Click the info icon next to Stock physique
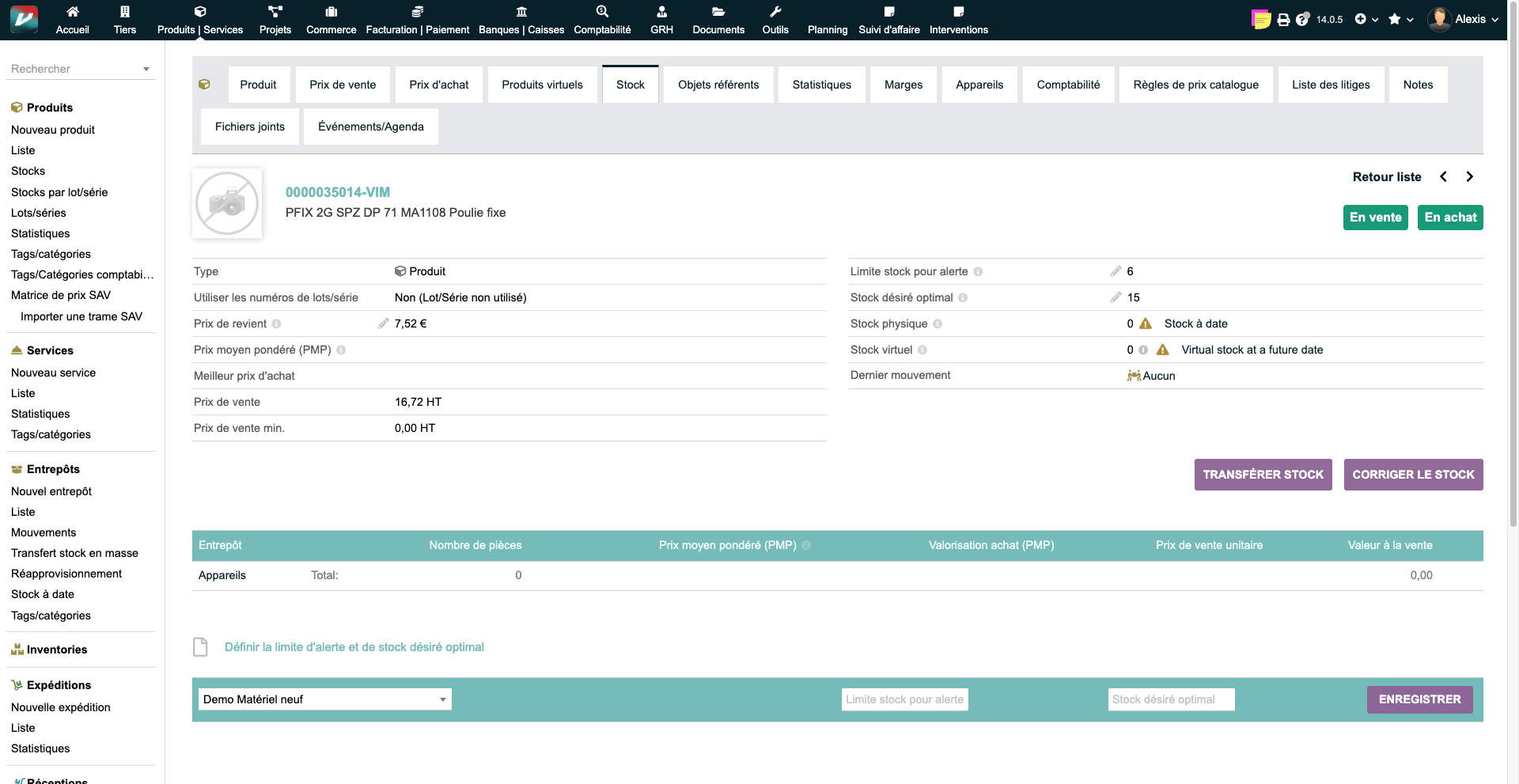 [x=938, y=324]
